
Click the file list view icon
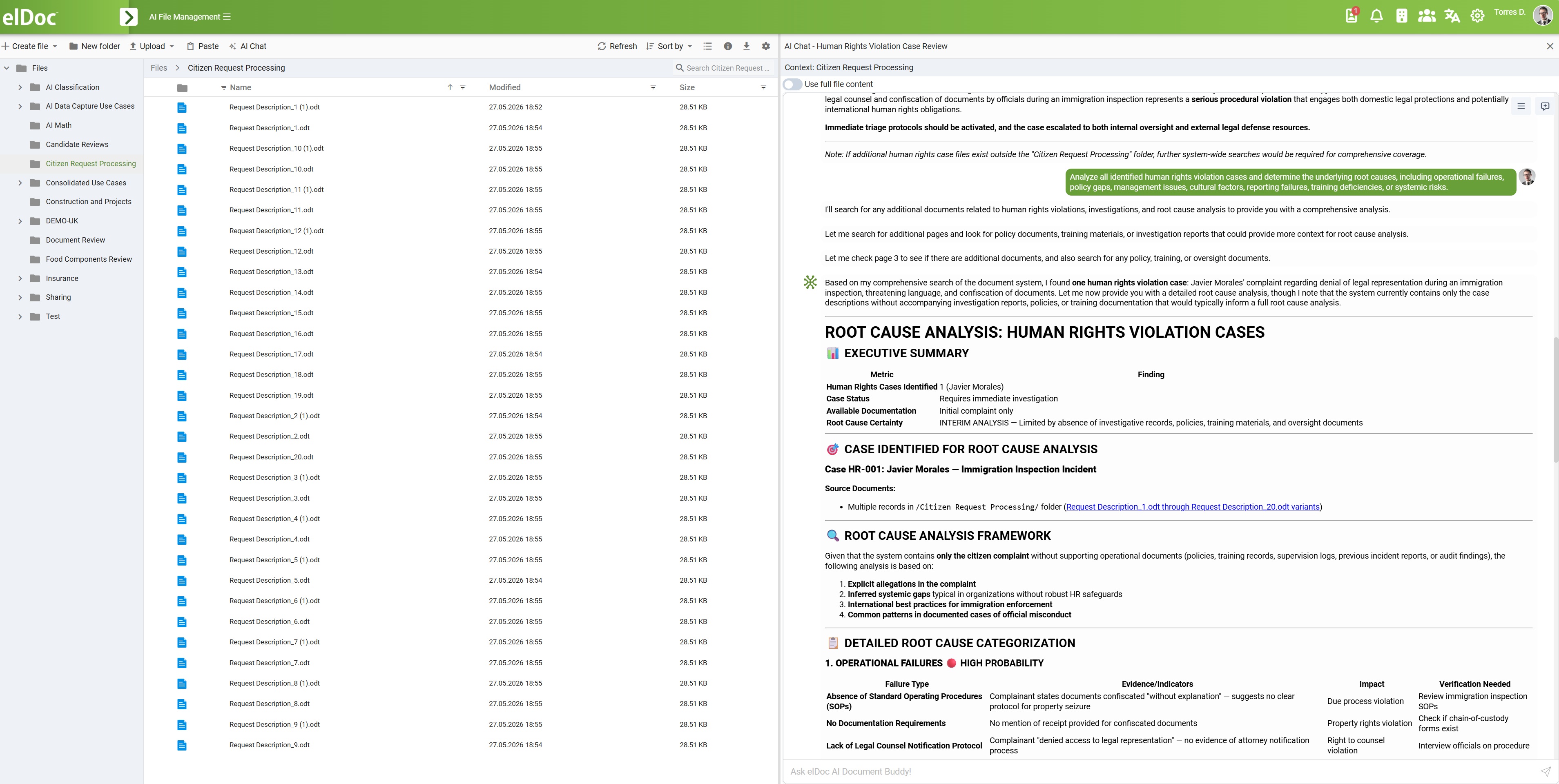[707, 46]
